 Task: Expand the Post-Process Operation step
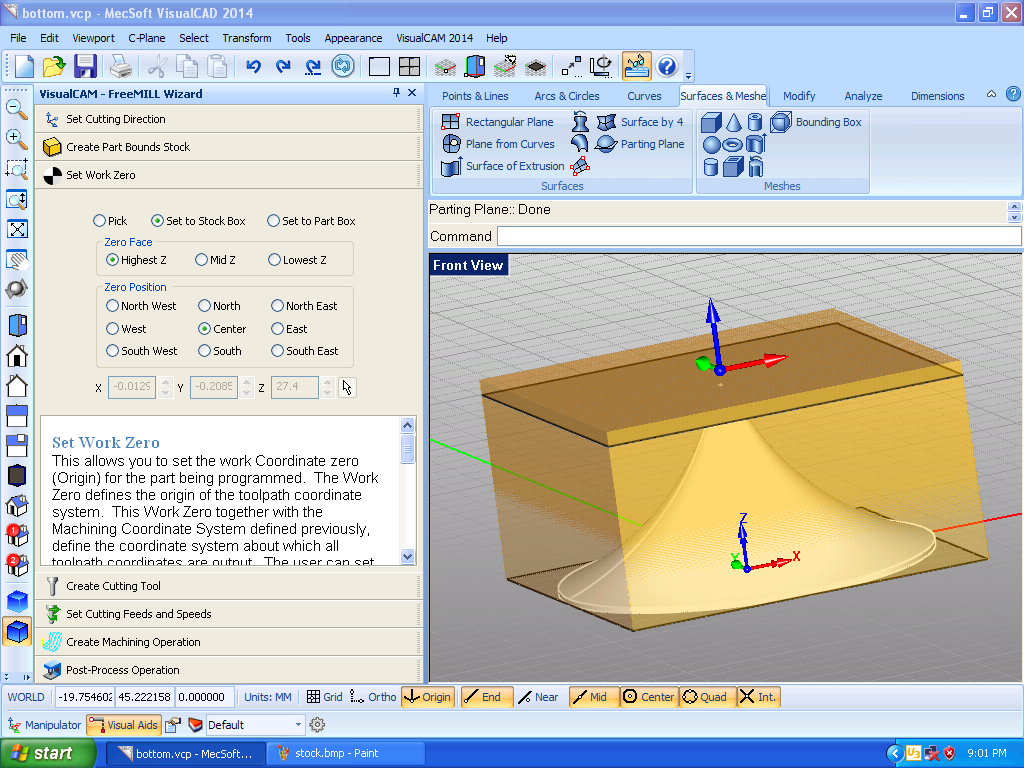[227, 670]
